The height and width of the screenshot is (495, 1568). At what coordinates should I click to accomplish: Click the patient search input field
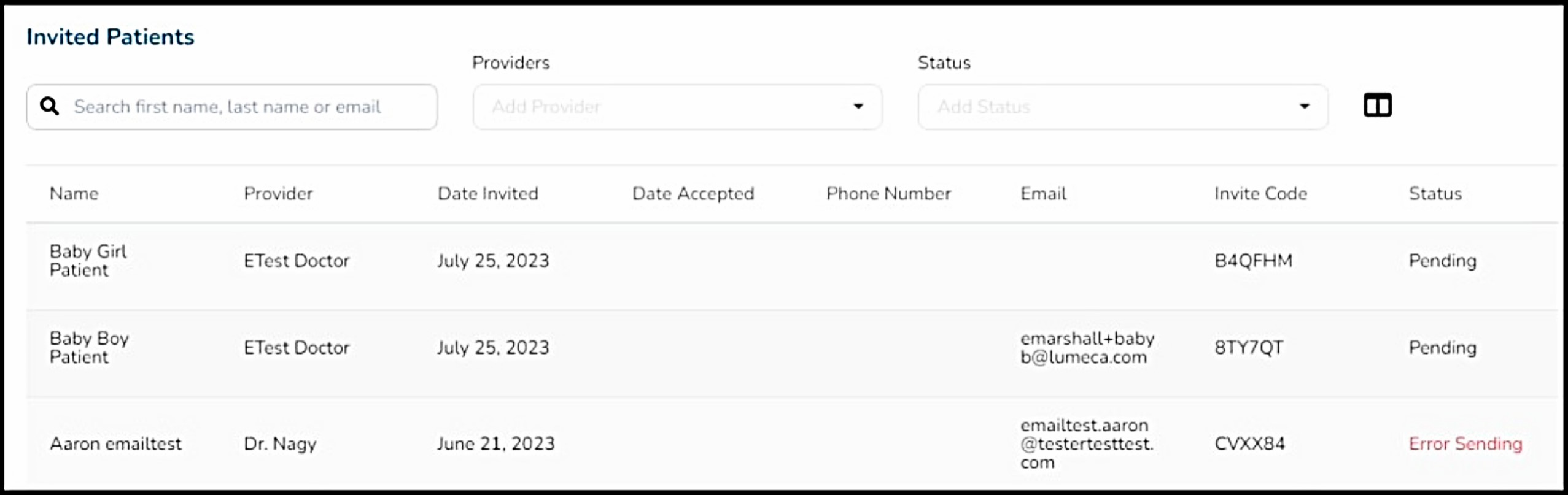pyautogui.click(x=246, y=107)
